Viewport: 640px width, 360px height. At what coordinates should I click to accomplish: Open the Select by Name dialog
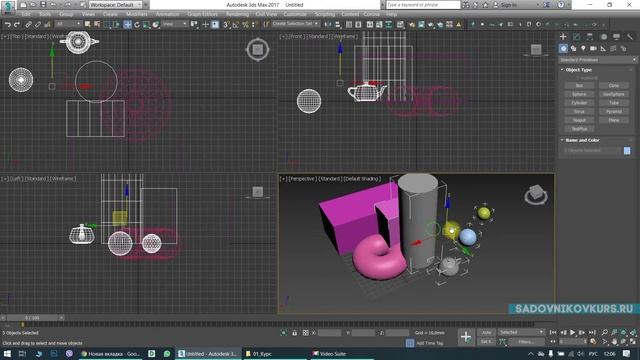click(97, 24)
